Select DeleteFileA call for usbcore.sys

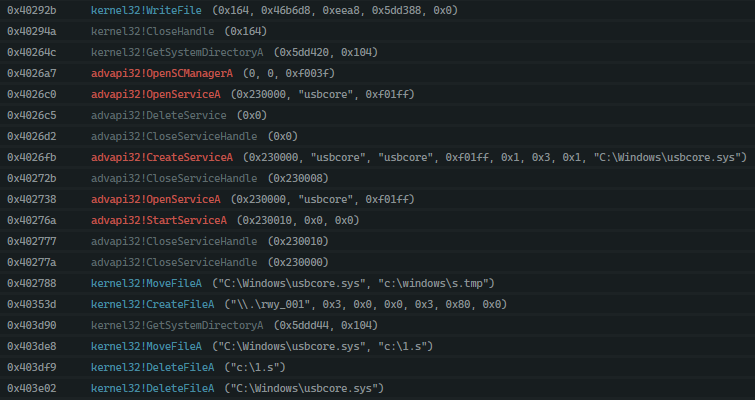[x=153, y=388]
